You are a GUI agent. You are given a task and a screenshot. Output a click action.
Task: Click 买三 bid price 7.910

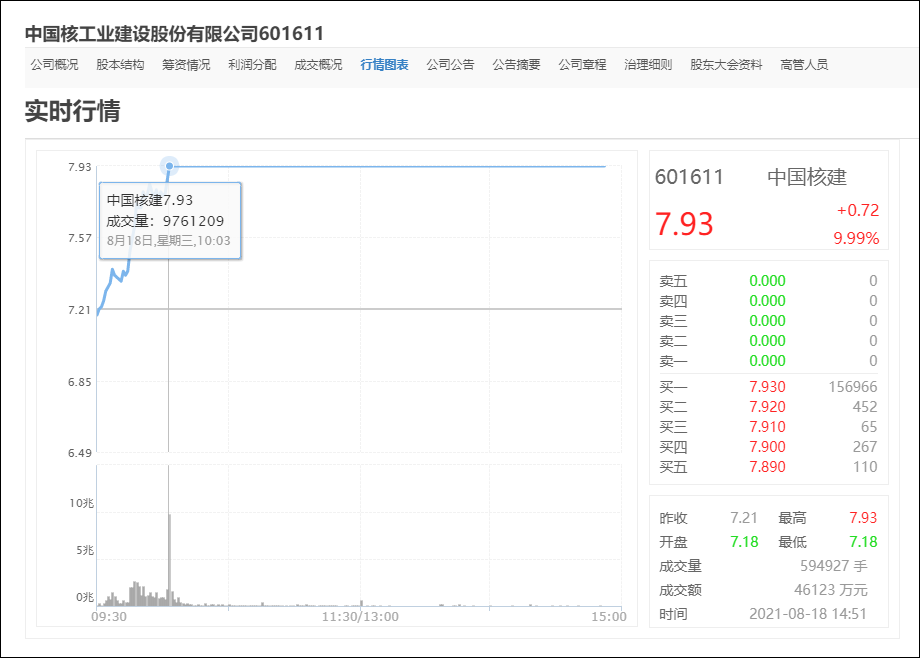point(767,427)
